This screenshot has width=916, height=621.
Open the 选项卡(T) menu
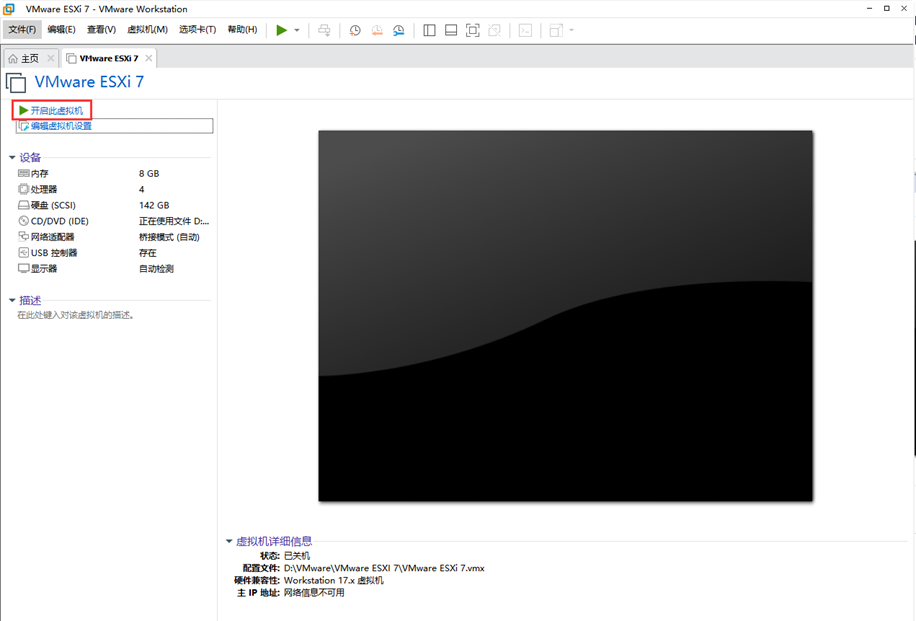point(197,30)
